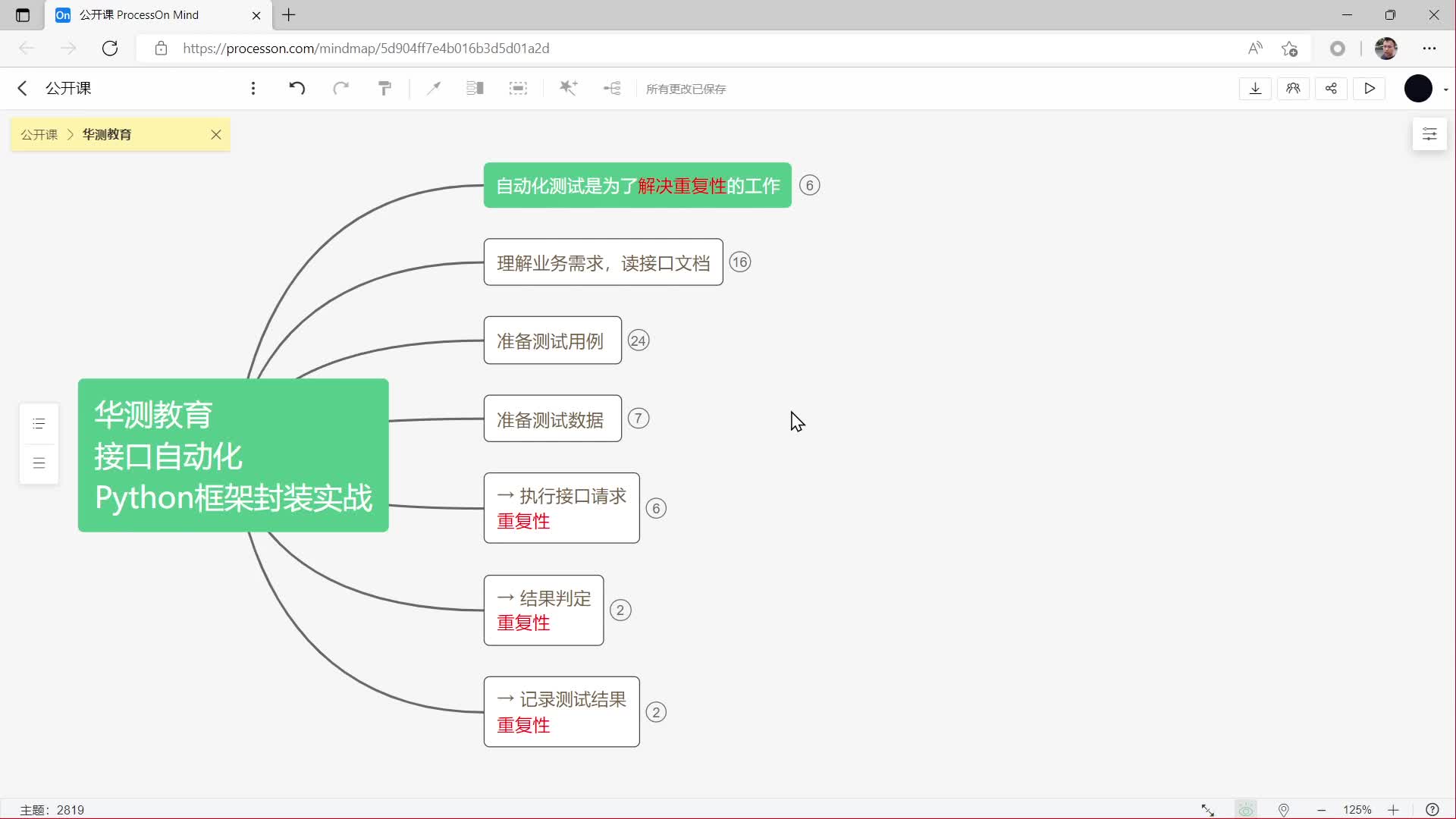Open the browser profile avatar
Screen dimensions: 1456x819
[1386, 49]
